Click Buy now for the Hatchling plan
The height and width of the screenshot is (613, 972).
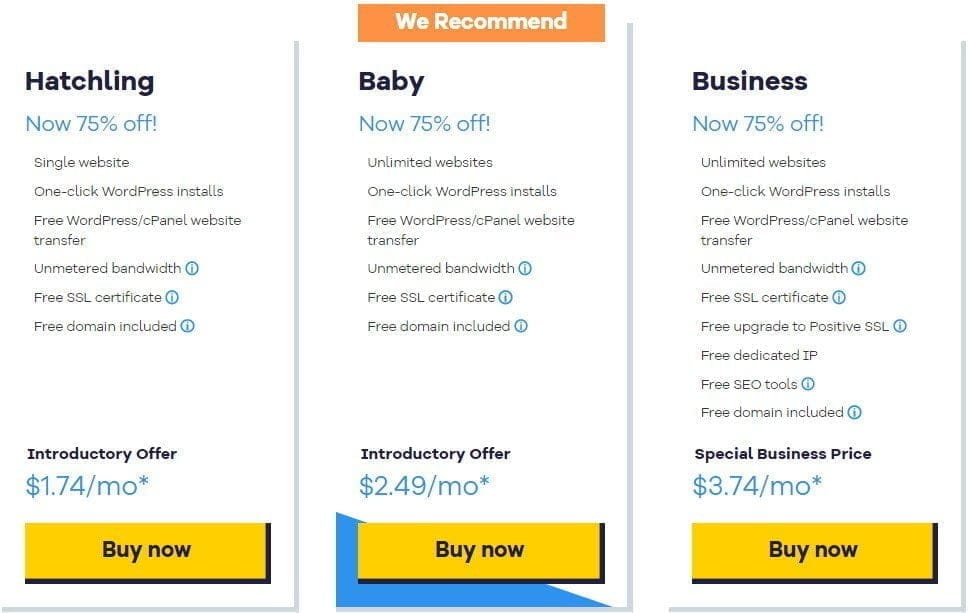pyautogui.click(x=146, y=549)
